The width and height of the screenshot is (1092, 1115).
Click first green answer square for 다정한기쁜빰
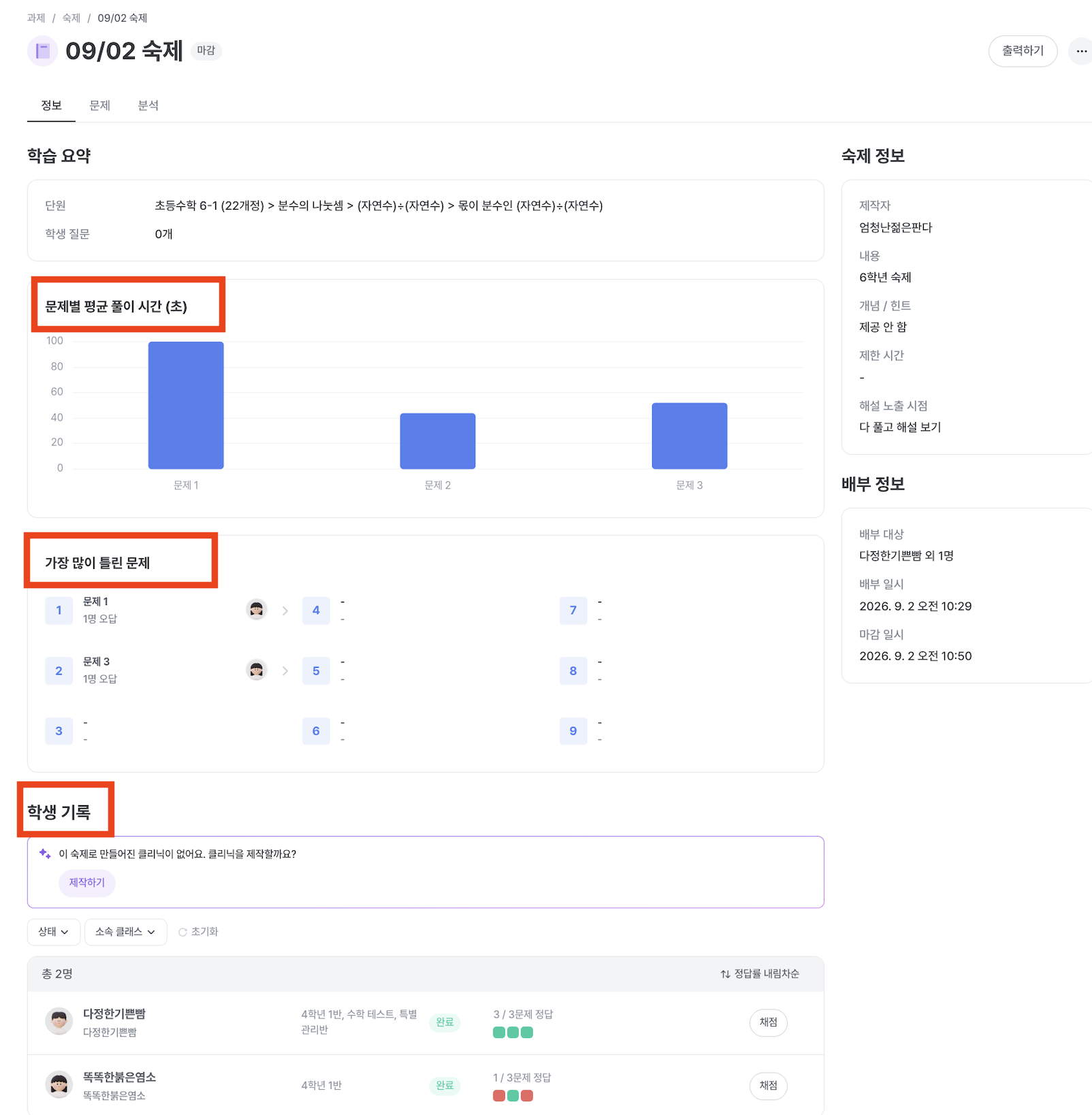pyautogui.click(x=499, y=1033)
